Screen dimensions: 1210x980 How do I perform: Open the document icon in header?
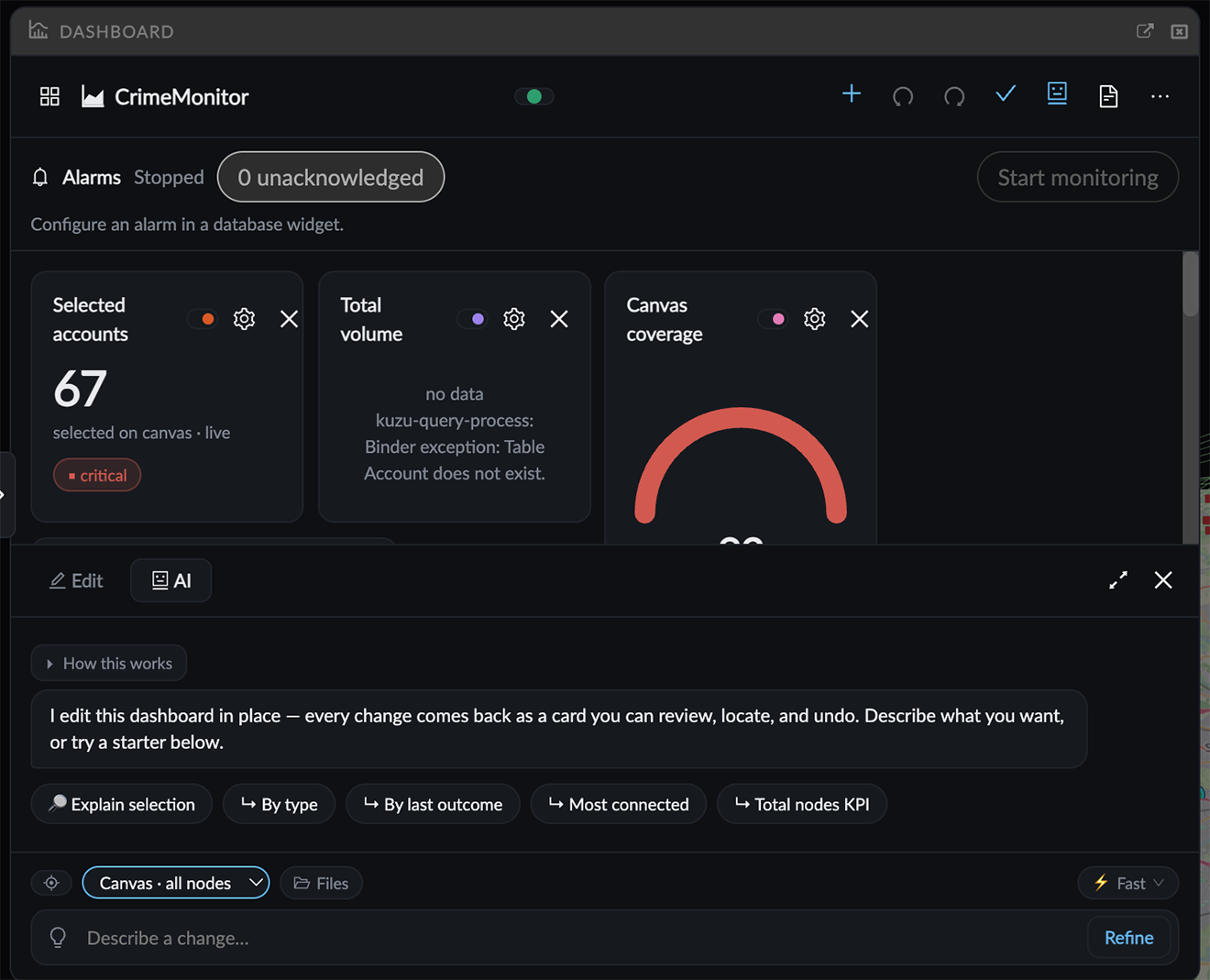click(x=1108, y=95)
